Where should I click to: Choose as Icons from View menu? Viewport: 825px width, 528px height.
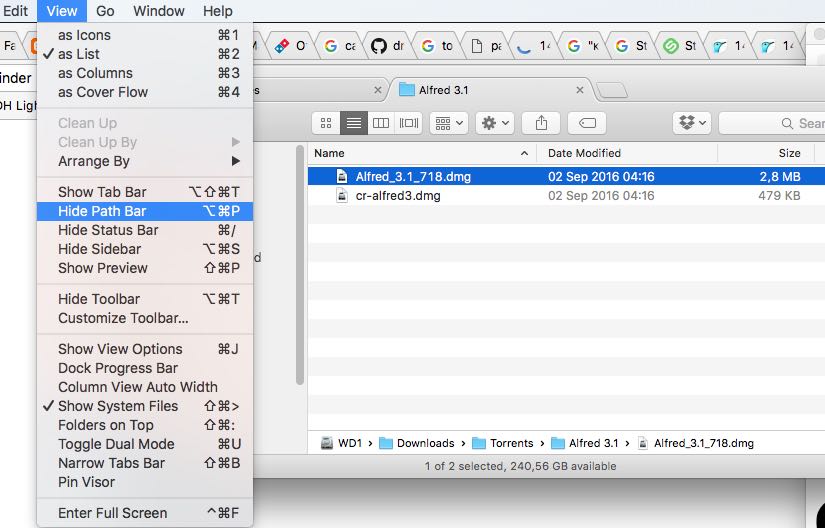click(145, 35)
